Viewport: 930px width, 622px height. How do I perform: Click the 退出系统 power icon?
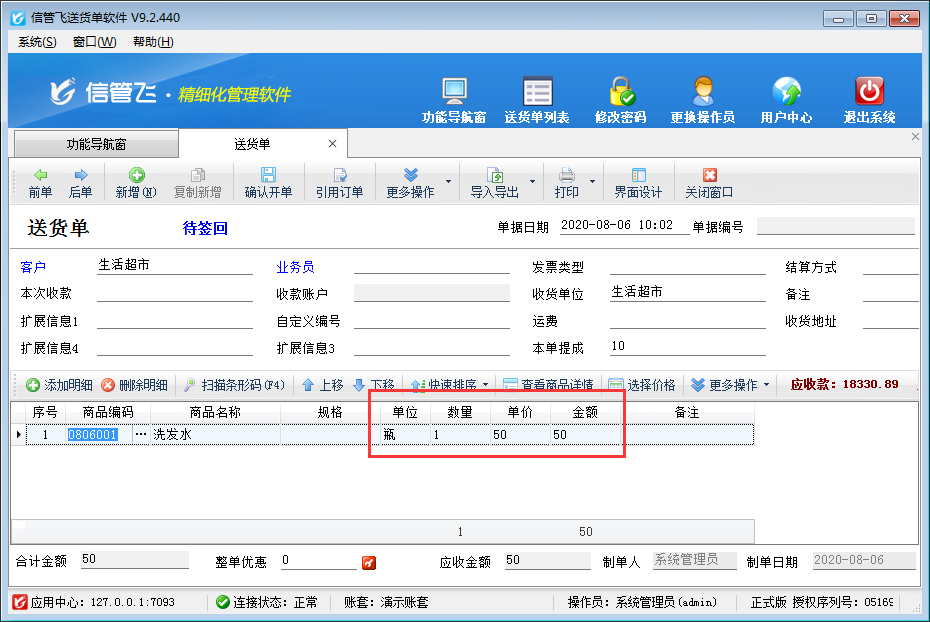tap(869, 100)
